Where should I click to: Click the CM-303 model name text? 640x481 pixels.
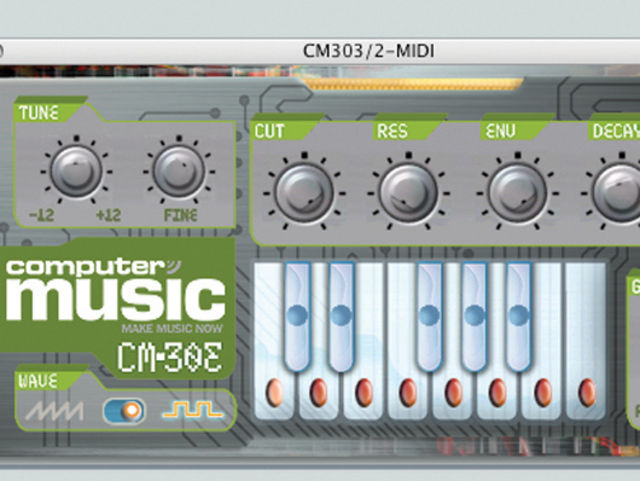170,357
